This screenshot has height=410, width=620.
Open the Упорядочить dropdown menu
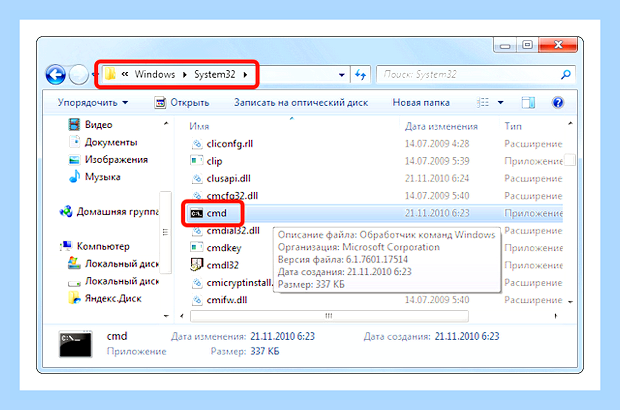coord(93,103)
